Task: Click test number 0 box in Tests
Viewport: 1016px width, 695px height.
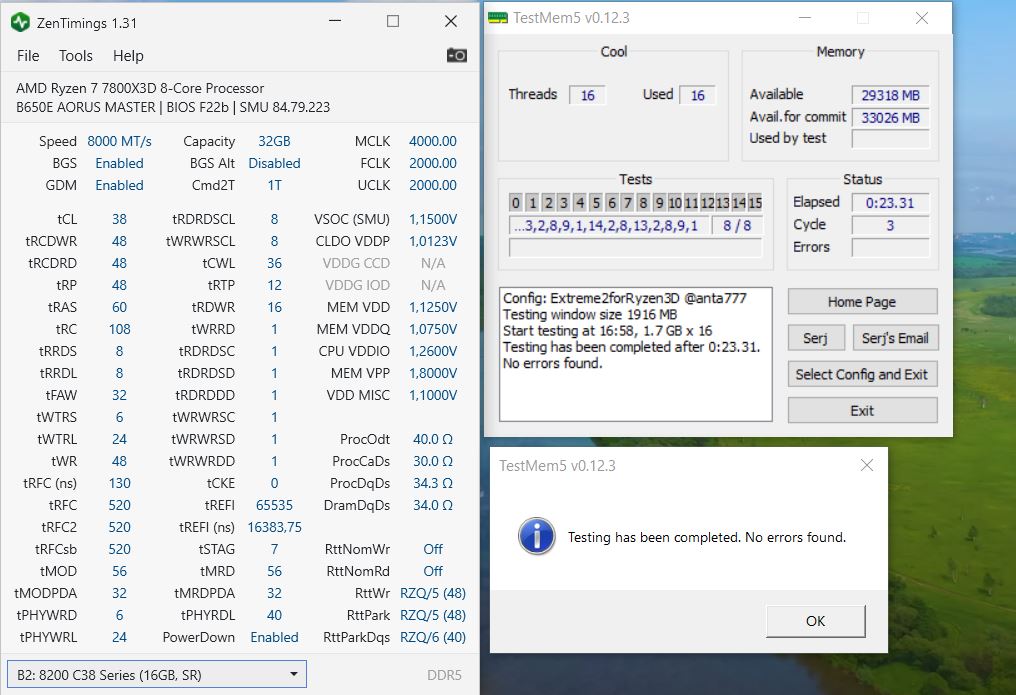Action: point(516,203)
